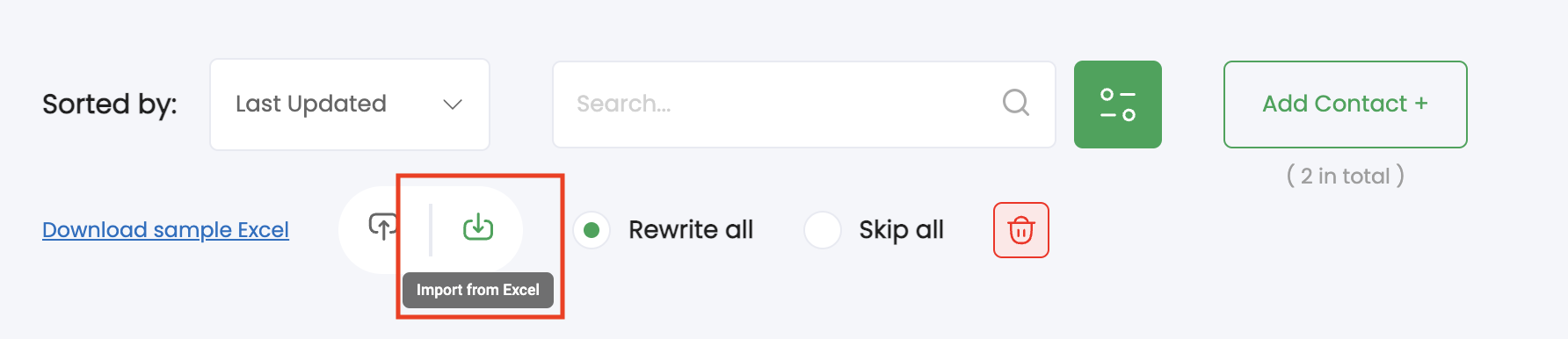Click the Import from Excel tooltip
1568x339 pixels.
click(x=478, y=290)
